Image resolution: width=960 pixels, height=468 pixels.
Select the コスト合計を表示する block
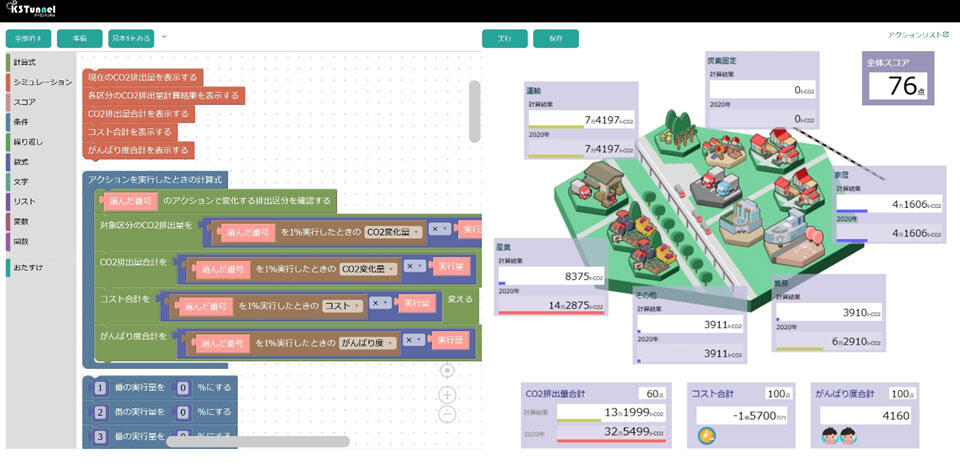pyautogui.click(x=130, y=132)
